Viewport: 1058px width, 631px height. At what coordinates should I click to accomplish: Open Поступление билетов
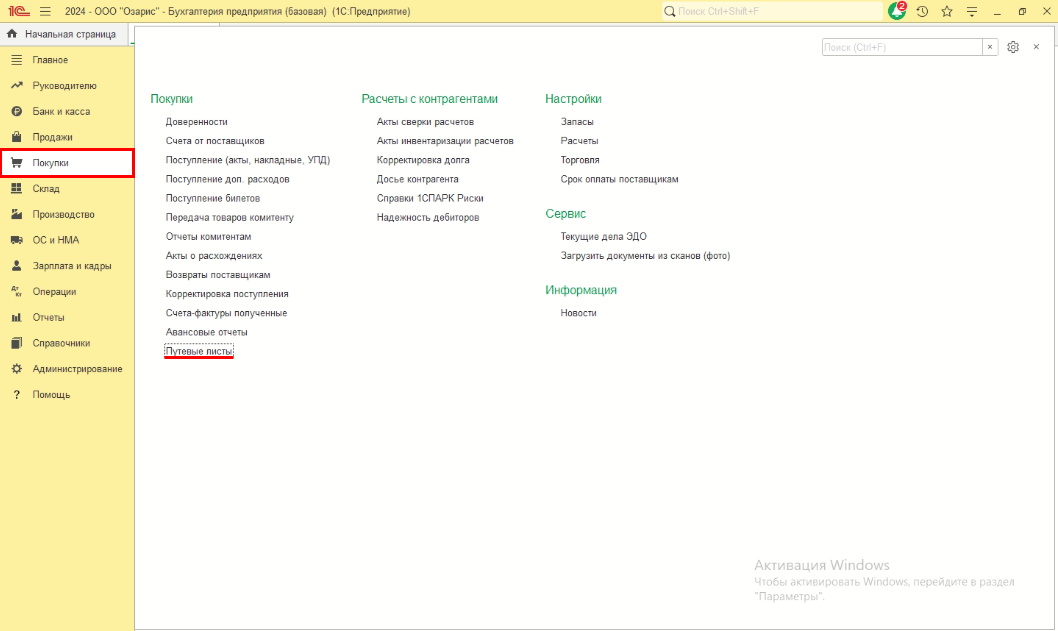point(213,198)
